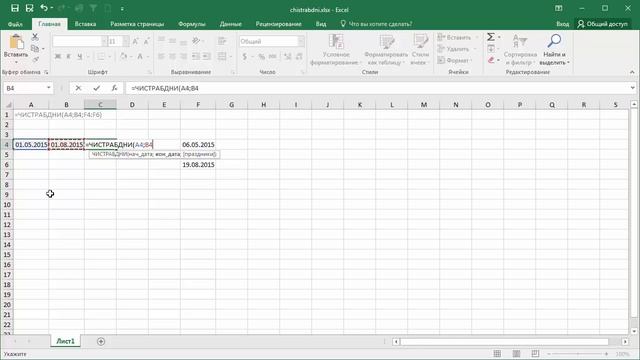Open the Clear dropdown arrow
The height and width of the screenshot is (360, 640).
pyautogui.click(x=498, y=60)
